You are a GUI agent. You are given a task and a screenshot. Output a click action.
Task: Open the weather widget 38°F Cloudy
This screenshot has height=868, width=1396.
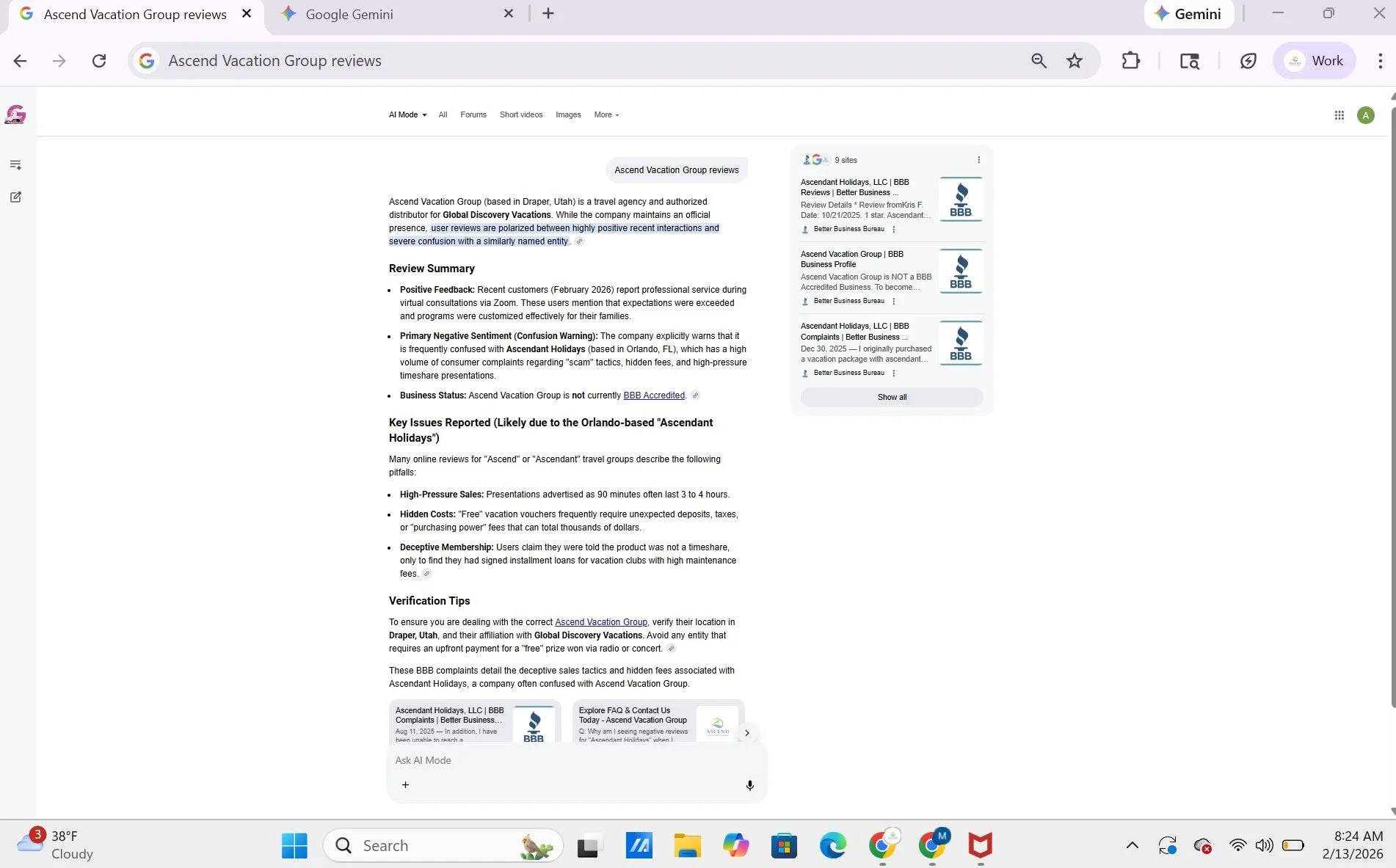56,845
